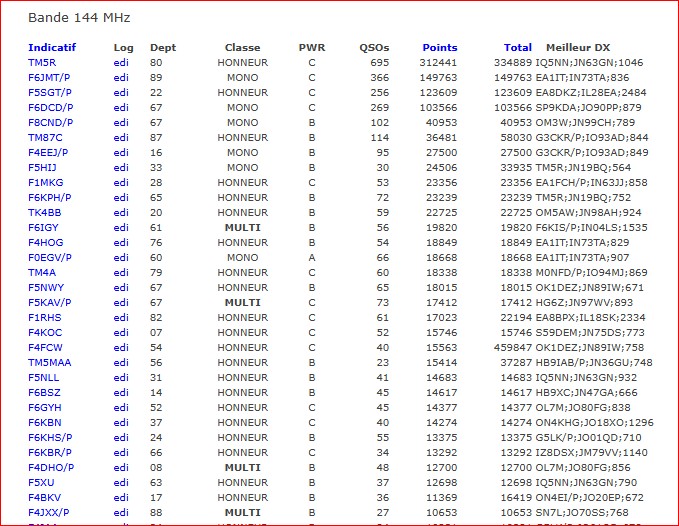Screen dimensions: 679x526
Task: Open the F6DCD/P callsign link
Action: (51, 107)
